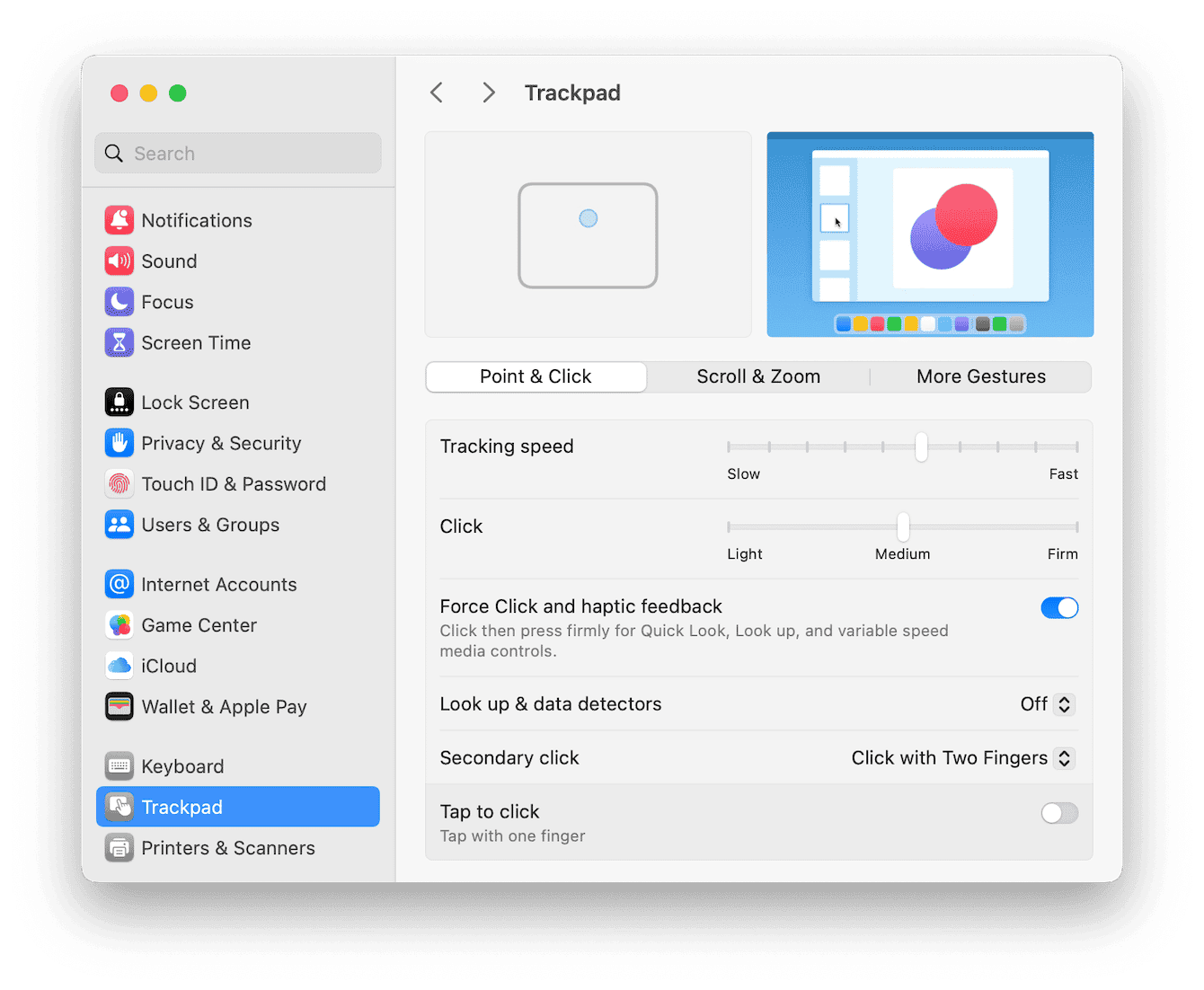This screenshot has height=990, width=1204.
Task: Select the Sound settings icon
Action: (168, 261)
